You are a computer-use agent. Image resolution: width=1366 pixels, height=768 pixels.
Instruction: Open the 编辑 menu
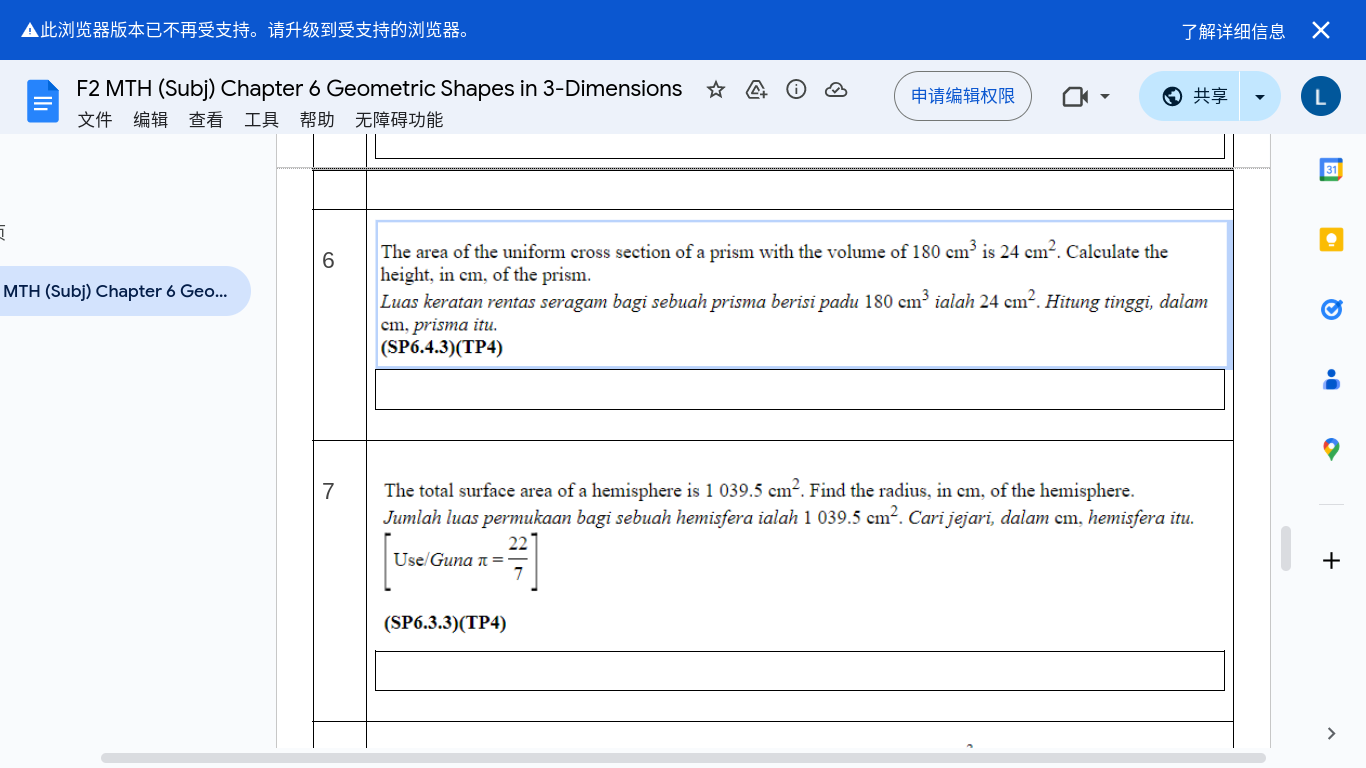coord(151,120)
